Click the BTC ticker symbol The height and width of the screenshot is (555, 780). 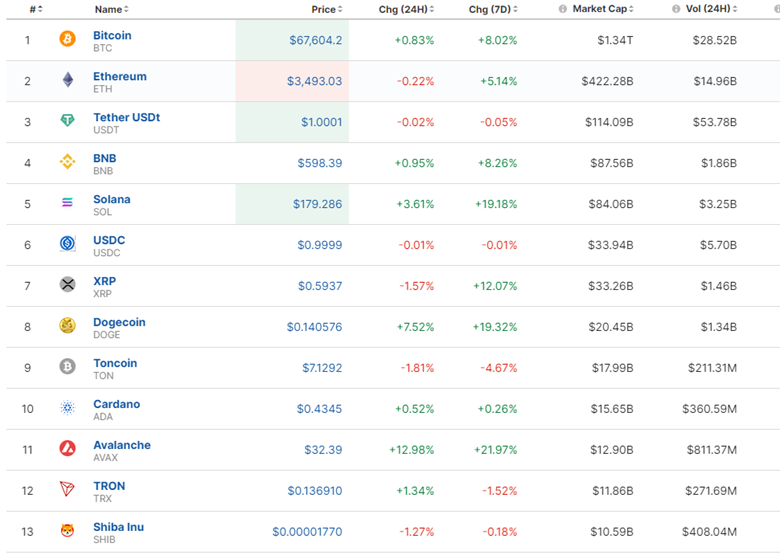(102, 48)
